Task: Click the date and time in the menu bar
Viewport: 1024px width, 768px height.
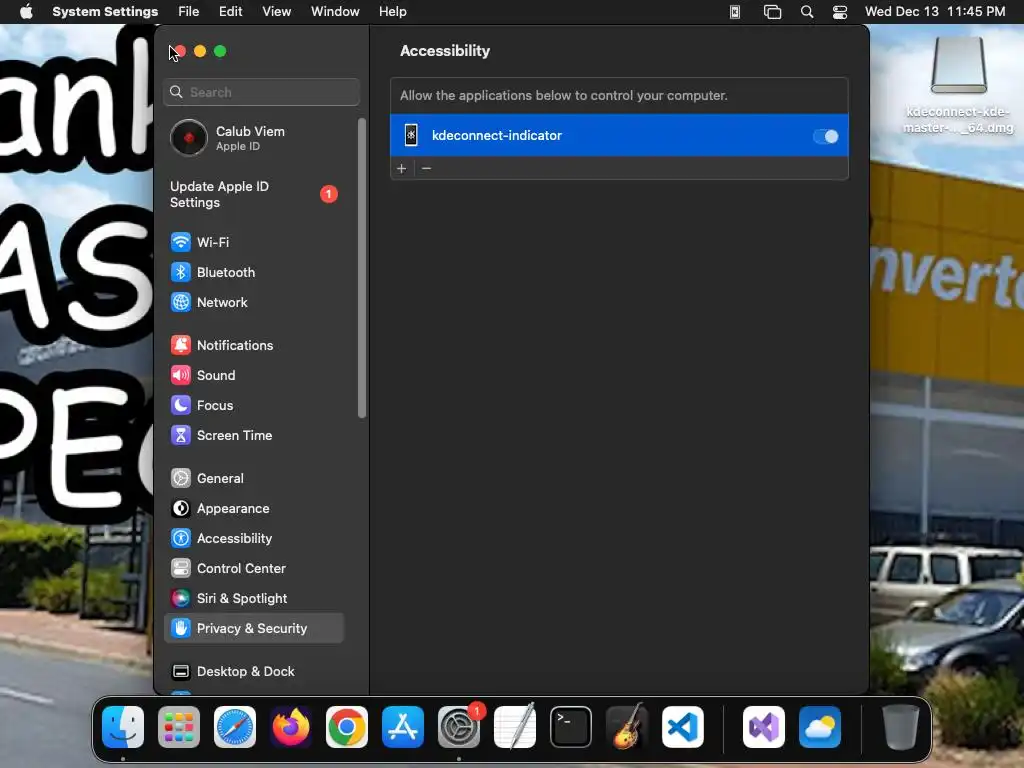Action: (935, 12)
